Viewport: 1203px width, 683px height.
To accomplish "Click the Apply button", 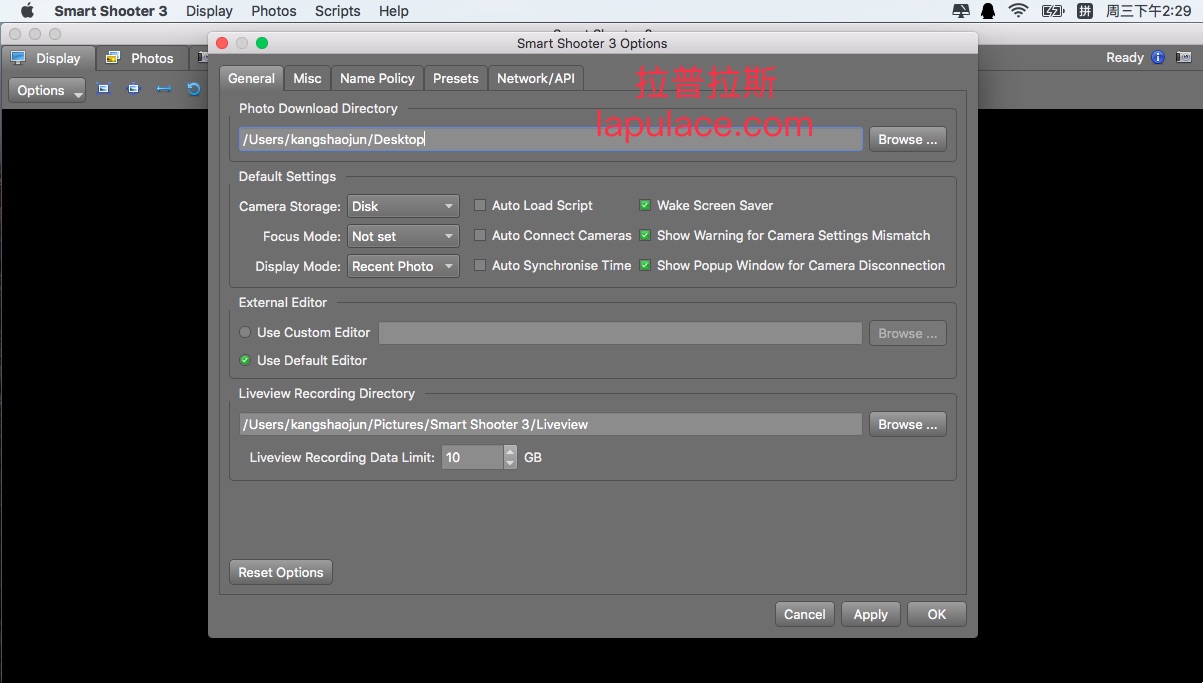I will pyautogui.click(x=871, y=614).
